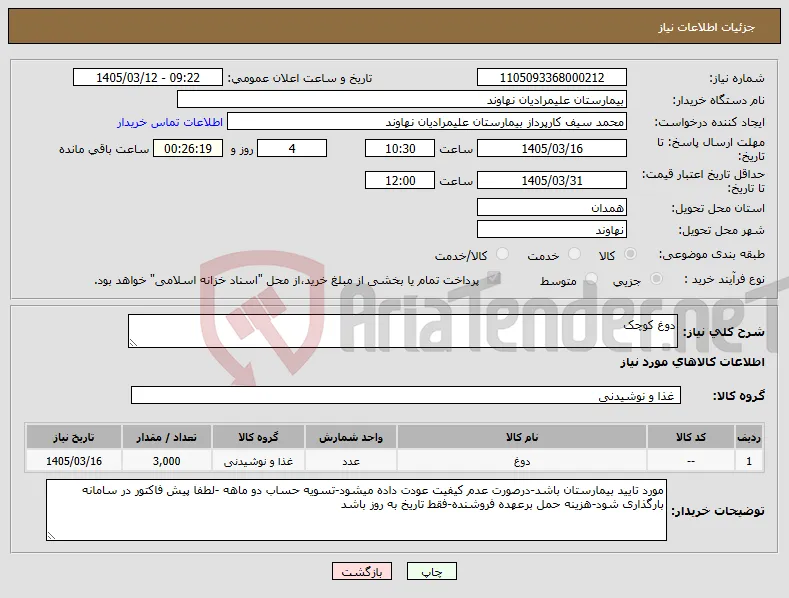Screen dimensions: 789x598
Task: Click the remaining time field 00:26:19
Action: point(188,148)
